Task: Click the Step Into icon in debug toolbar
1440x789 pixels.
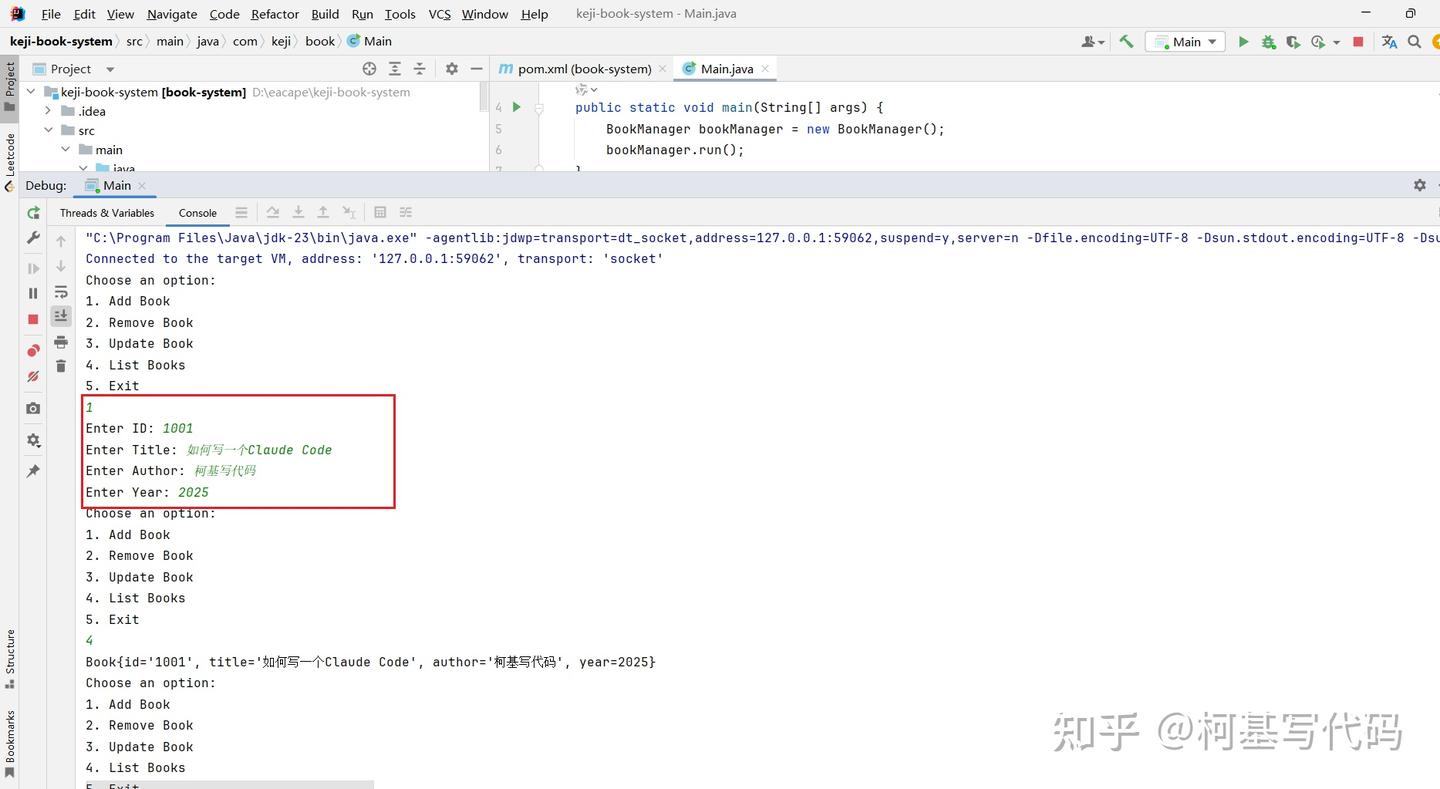Action: pyautogui.click(x=298, y=212)
